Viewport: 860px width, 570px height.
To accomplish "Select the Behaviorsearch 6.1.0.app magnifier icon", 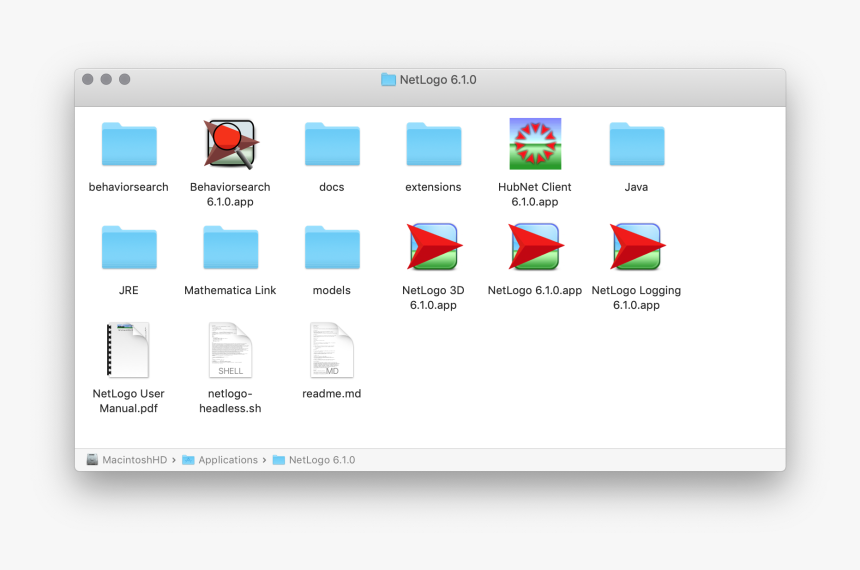I will (x=230, y=144).
